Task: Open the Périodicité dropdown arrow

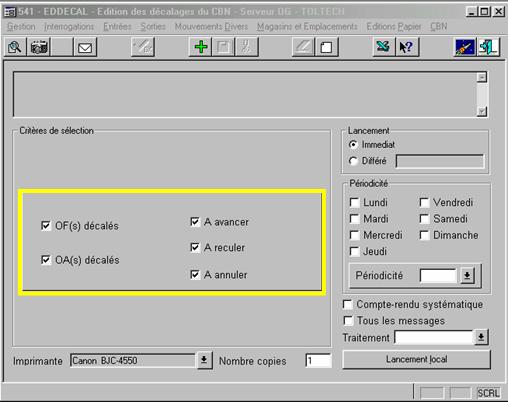Action: [x=467, y=276]
